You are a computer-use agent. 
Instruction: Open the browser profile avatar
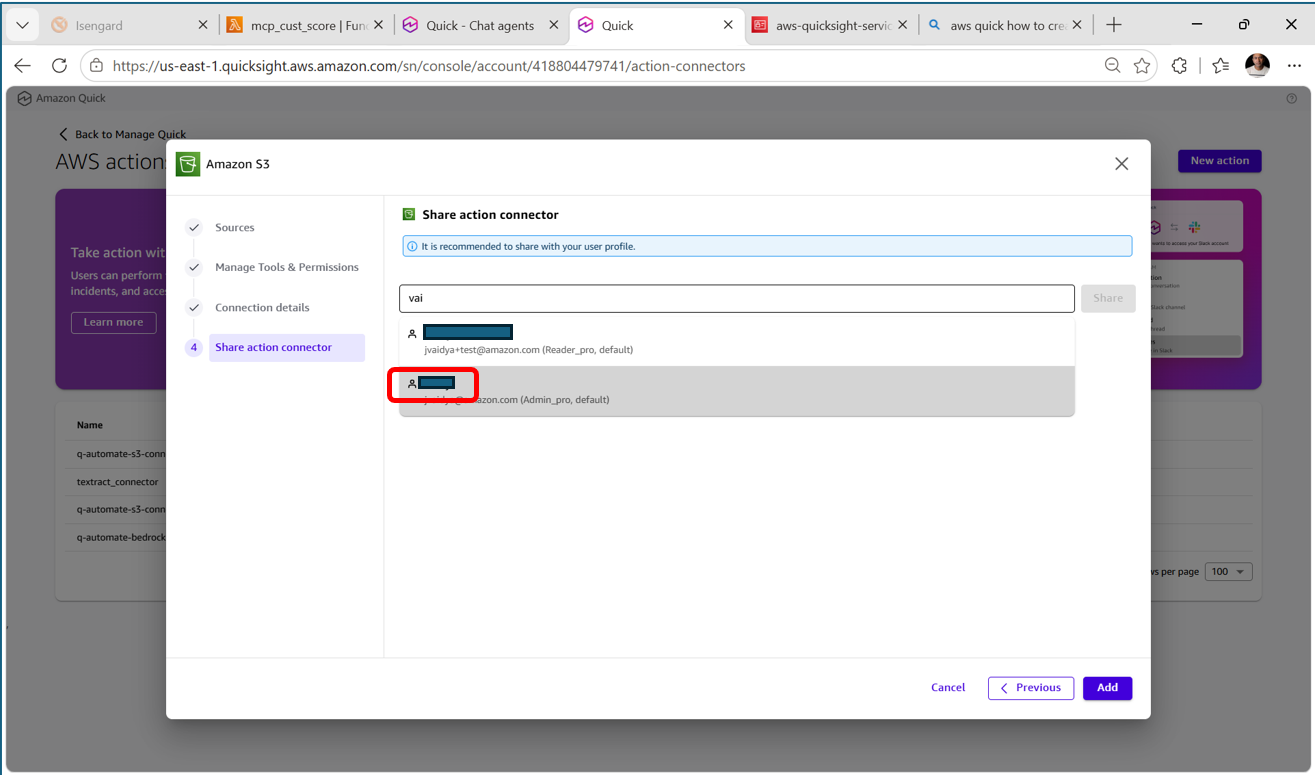coord(1258,66)
